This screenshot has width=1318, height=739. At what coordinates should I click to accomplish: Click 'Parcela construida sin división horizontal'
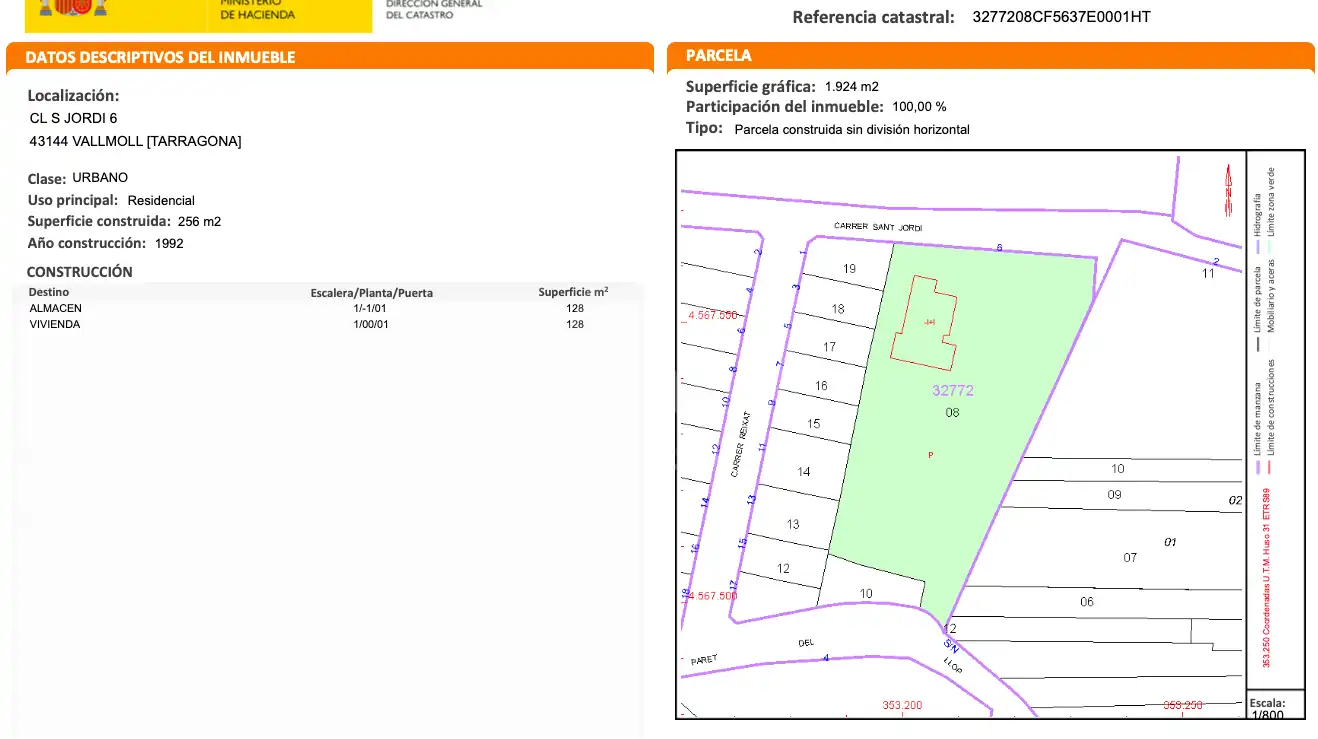pos(852,129)
